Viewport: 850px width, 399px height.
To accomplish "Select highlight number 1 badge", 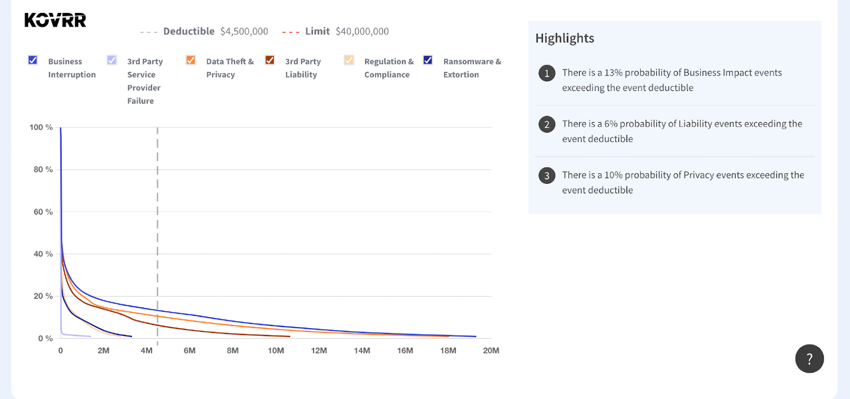I will pyautogui.click(x=547, y=73).
